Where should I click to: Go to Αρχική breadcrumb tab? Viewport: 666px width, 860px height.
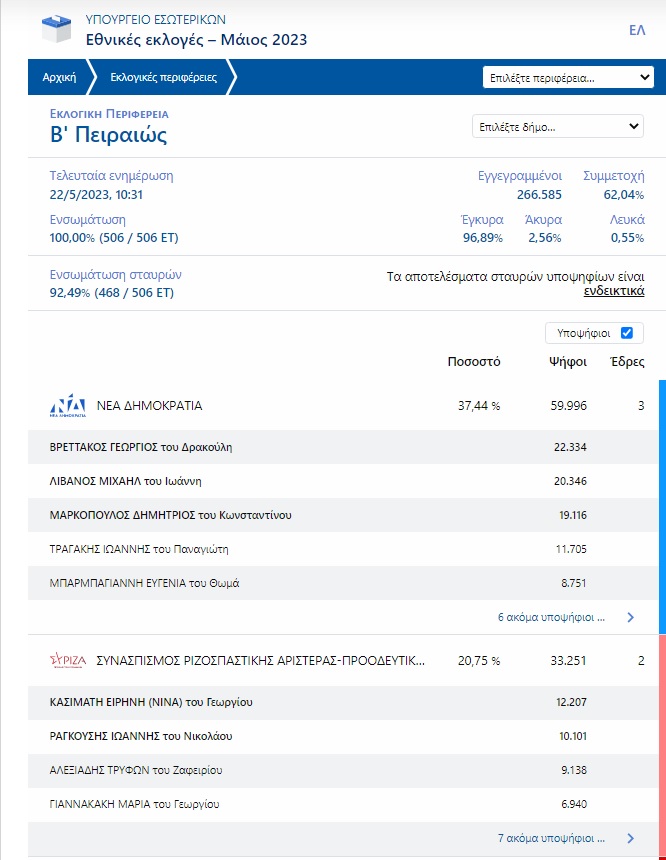click(60, 77)
